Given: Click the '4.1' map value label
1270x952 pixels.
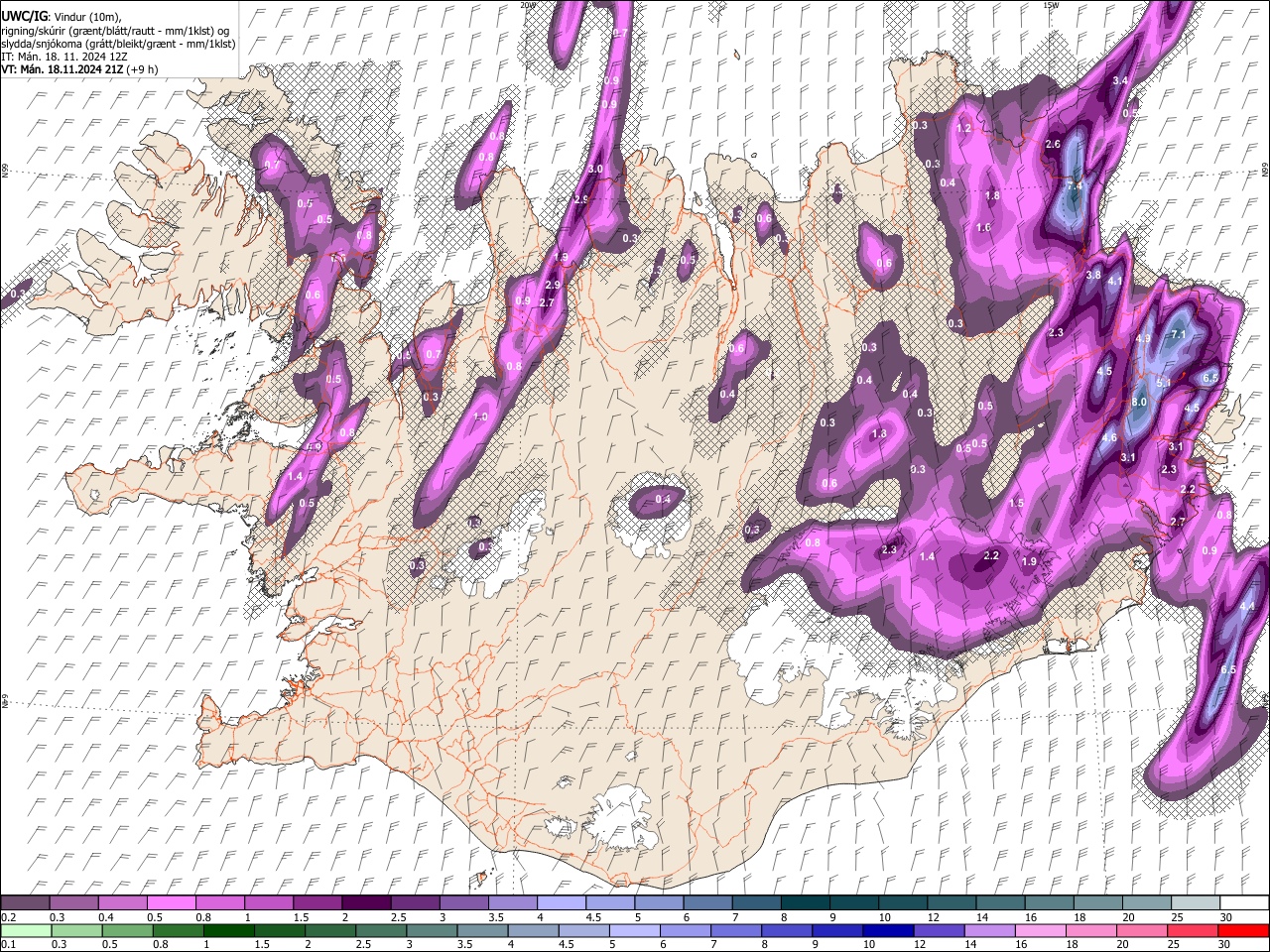Looking at the screenshot, I should click(1114, 282).
